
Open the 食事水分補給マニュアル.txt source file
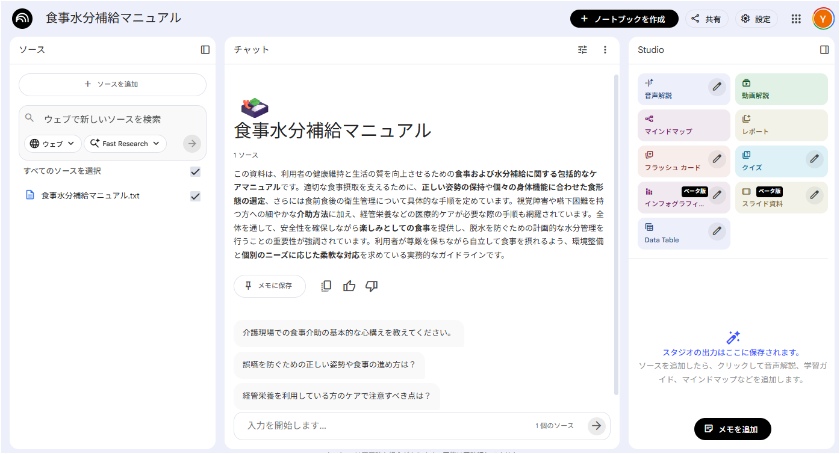coord(91,196)
